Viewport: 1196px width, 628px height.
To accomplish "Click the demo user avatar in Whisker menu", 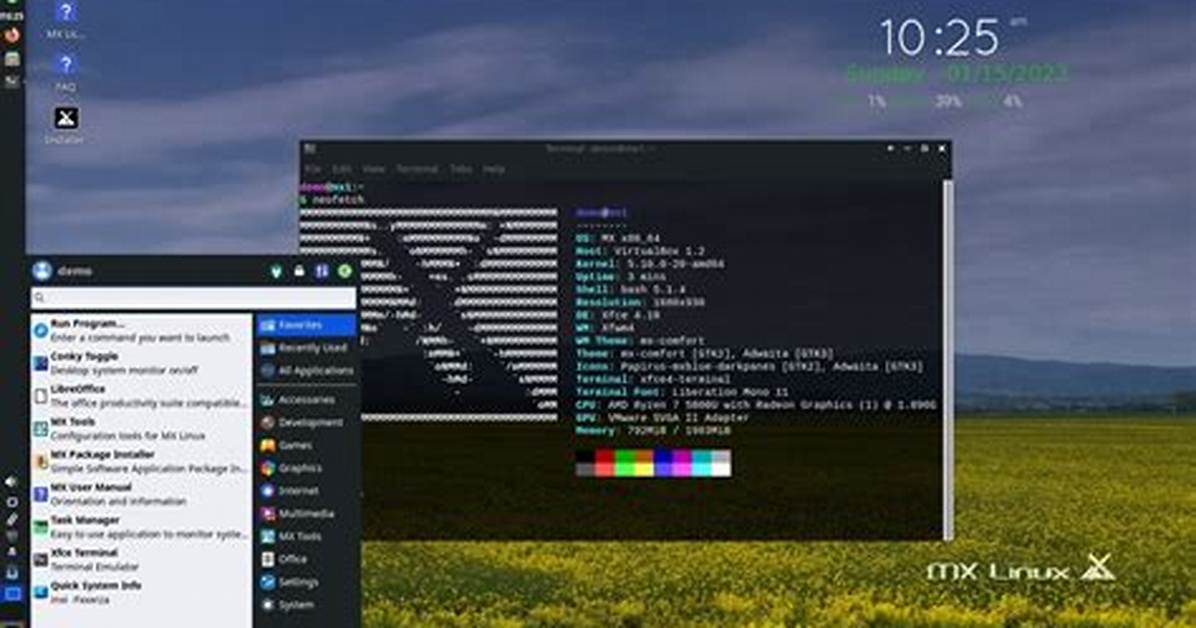I will coord(42,271).
